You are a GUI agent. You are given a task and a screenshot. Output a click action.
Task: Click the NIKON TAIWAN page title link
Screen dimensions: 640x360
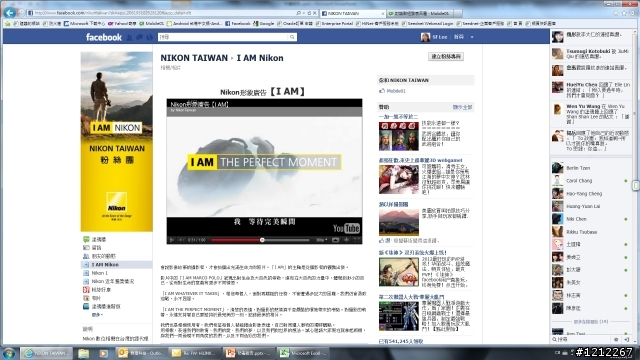tap(194, 58)
